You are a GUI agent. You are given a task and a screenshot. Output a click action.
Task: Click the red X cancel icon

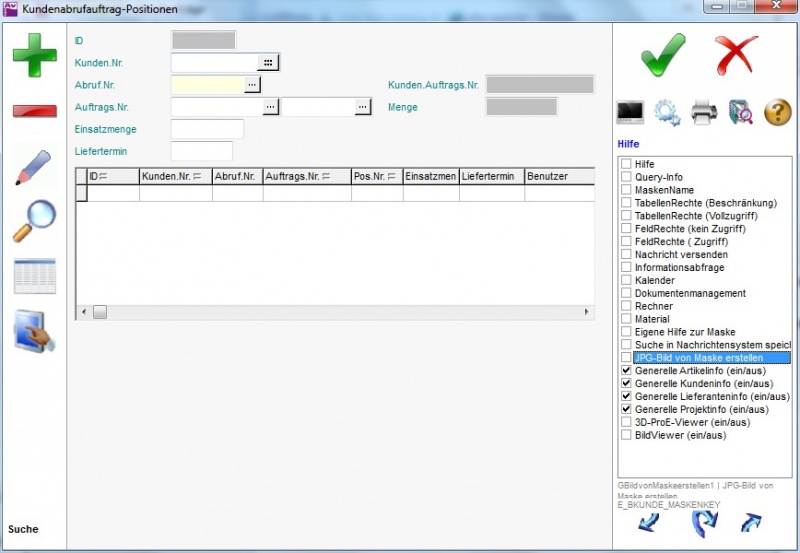(x=736, y=53)
